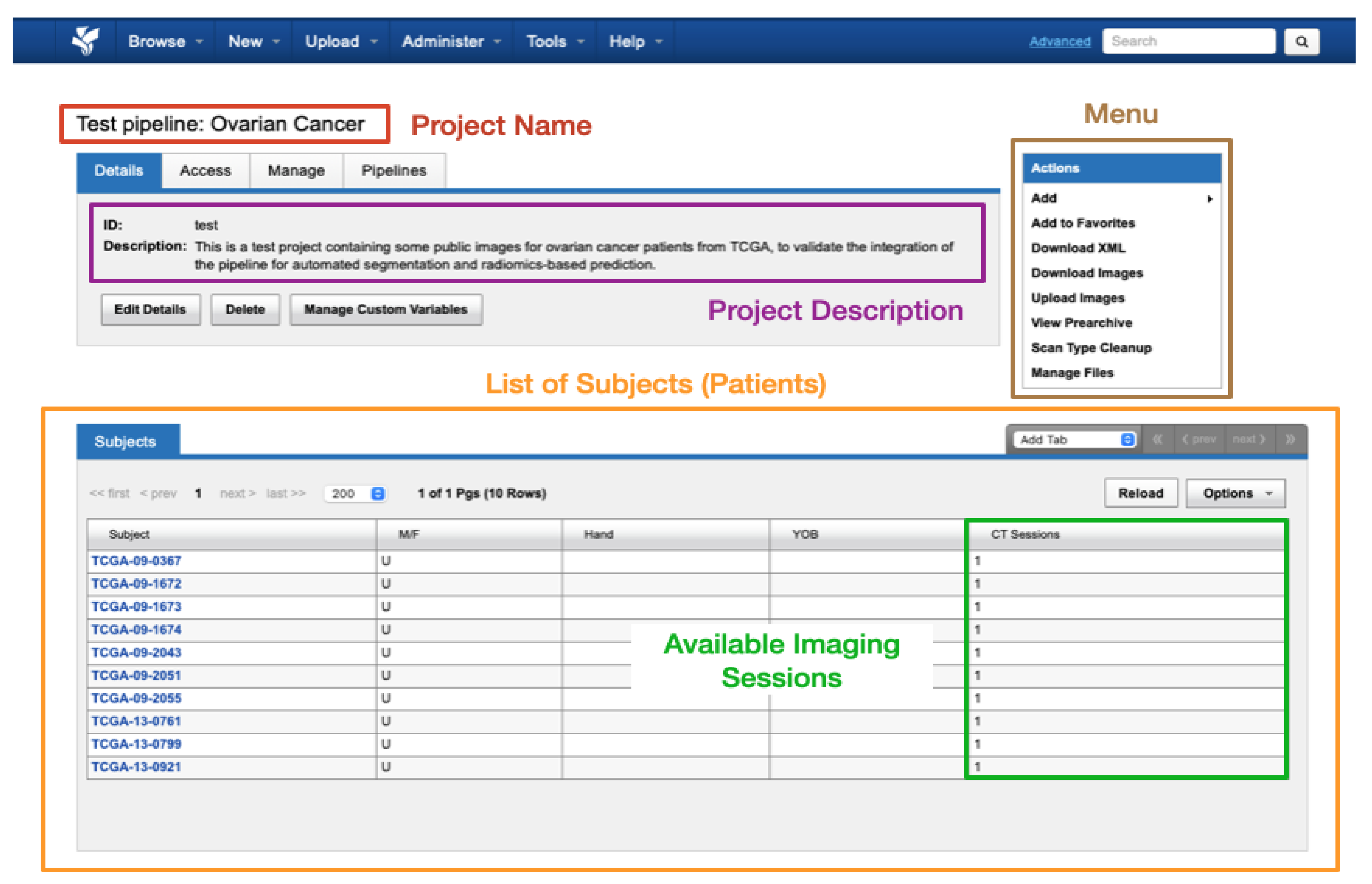Click the XNAT logo home icon
Viewport: 1372px width, 884px height.
pyautogui.click(x=85, y=41)
